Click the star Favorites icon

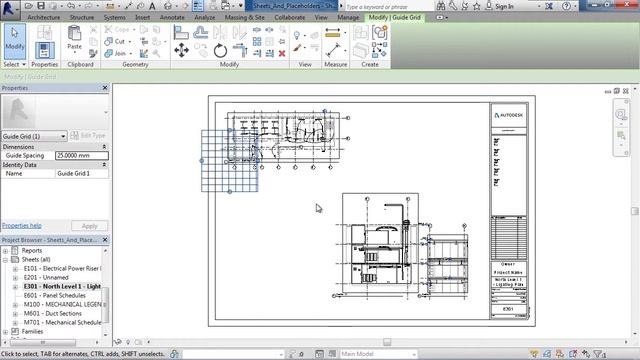(x=477, y=6)
